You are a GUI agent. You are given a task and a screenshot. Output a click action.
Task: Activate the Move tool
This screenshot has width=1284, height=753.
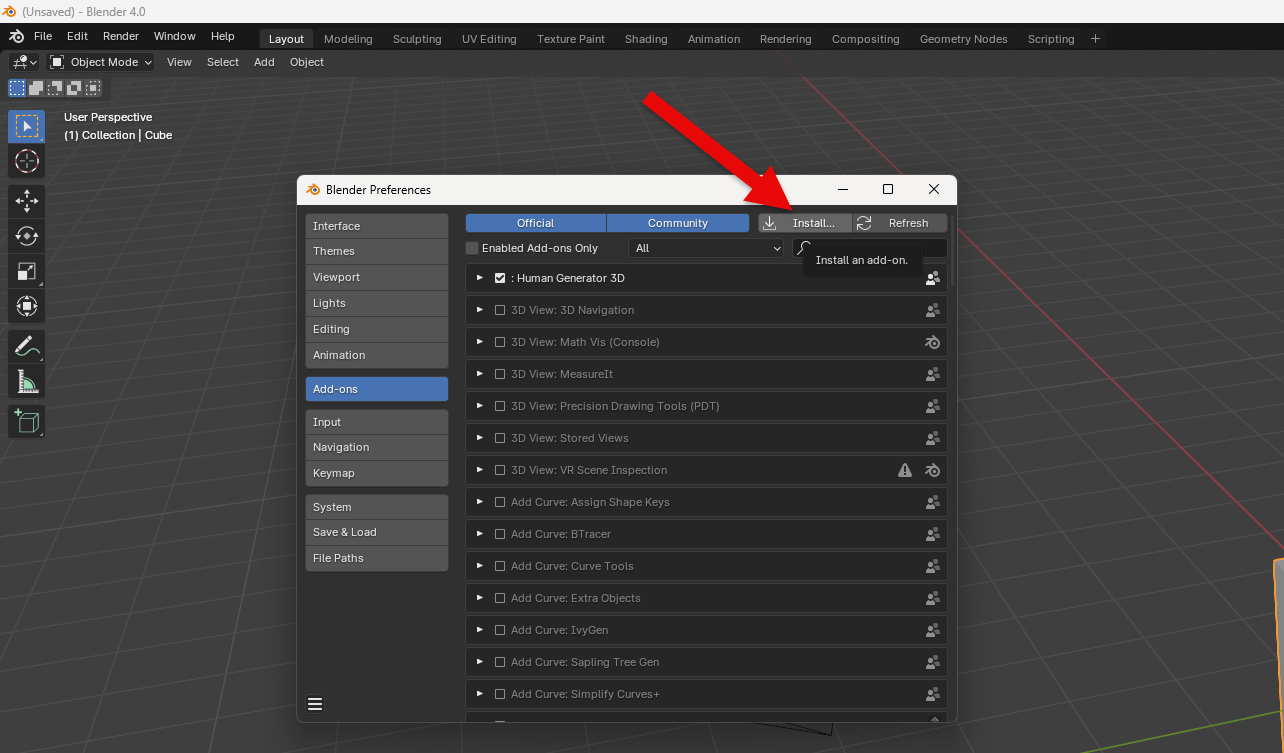tap(27, 201)
